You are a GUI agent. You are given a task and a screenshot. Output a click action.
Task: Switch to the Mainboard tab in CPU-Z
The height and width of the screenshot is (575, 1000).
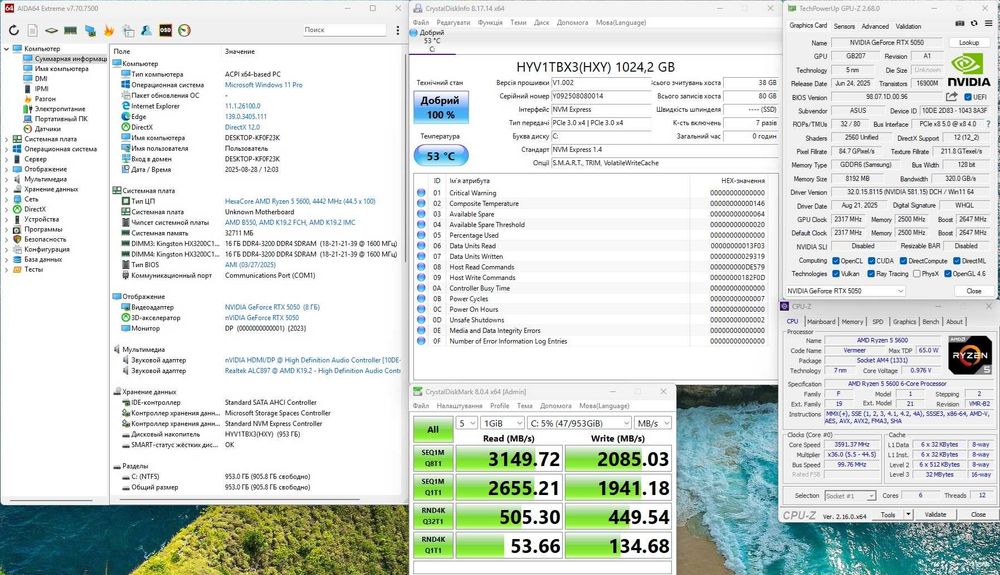pos(821,322)
